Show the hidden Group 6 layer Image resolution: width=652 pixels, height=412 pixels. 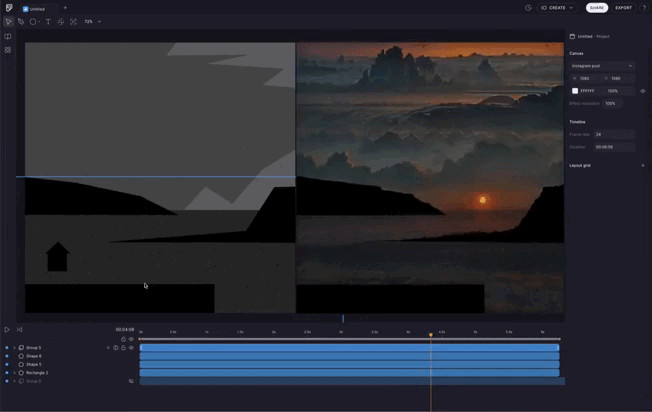pos(131,381)
